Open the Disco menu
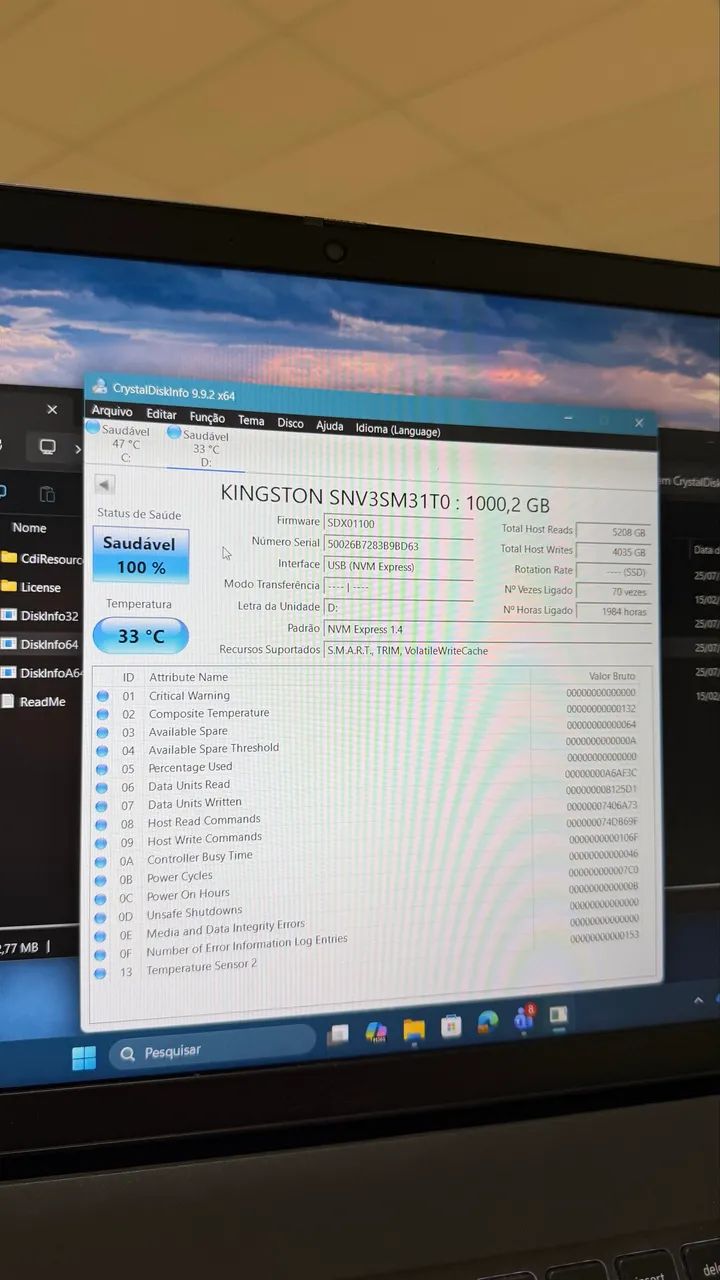The height and width of the screenshot is (1280, 720). tap(290, 423)
